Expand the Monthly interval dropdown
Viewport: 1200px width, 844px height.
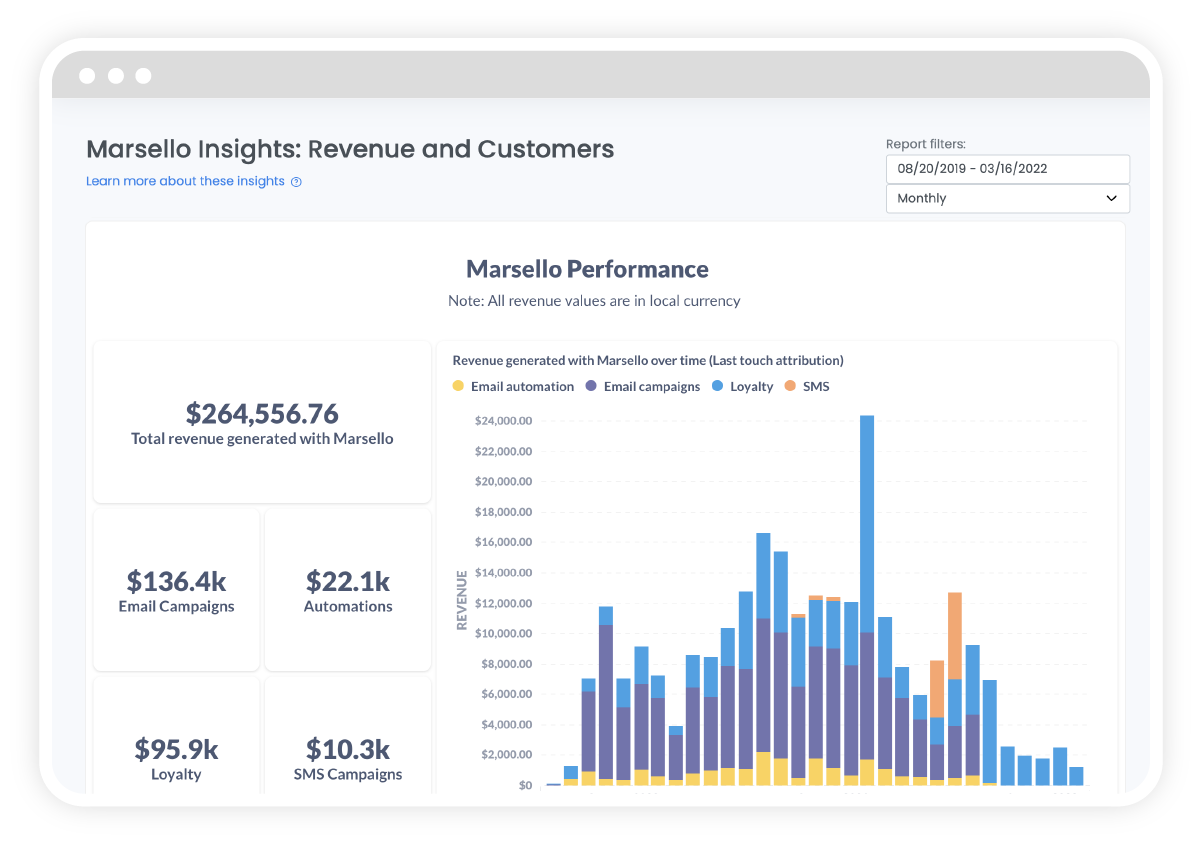click(x=1008, y=198)
